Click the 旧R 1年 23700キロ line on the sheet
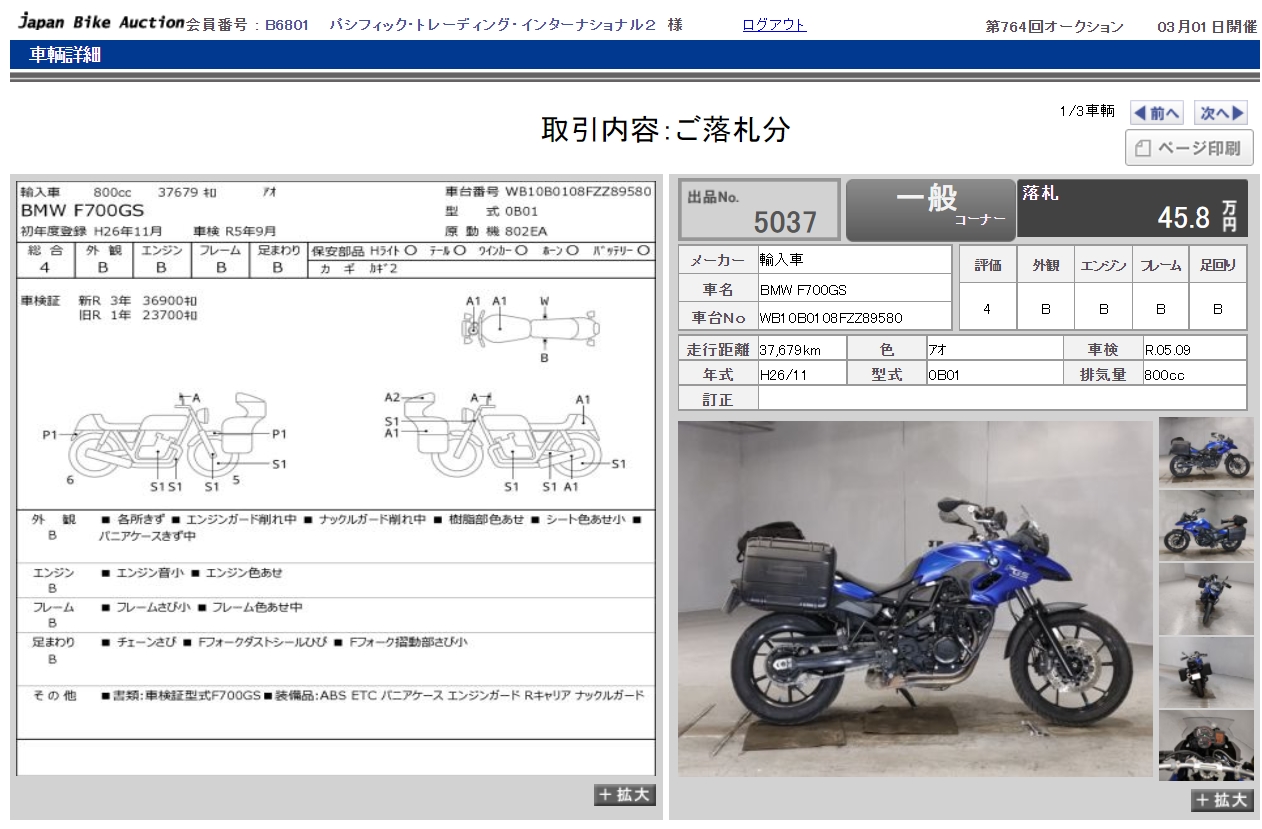Image resolution: width=1262 pixels, height=829 pixels. [x=138, y=315]
